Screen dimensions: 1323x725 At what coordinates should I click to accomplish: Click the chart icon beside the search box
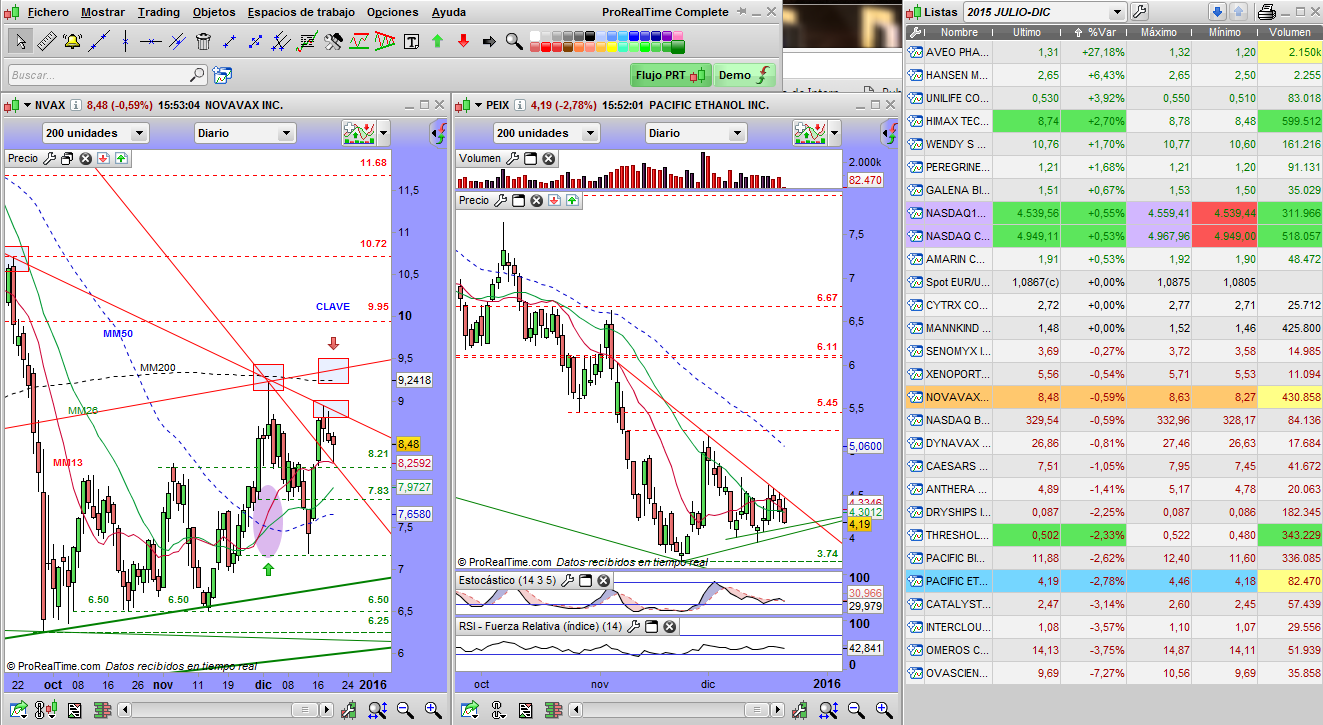pyautogui.click(x=221, y=75)
